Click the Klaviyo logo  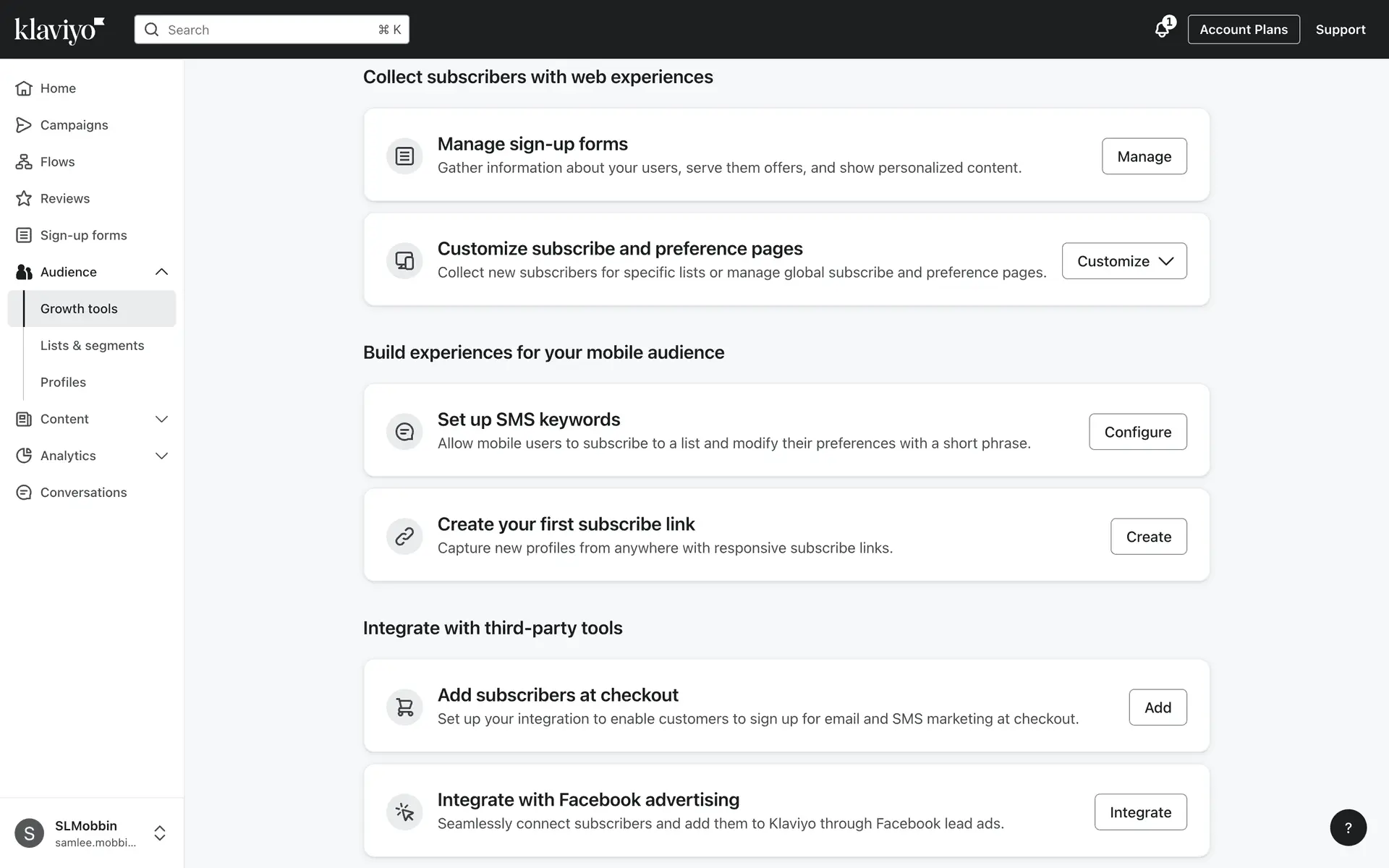(59, 30)
